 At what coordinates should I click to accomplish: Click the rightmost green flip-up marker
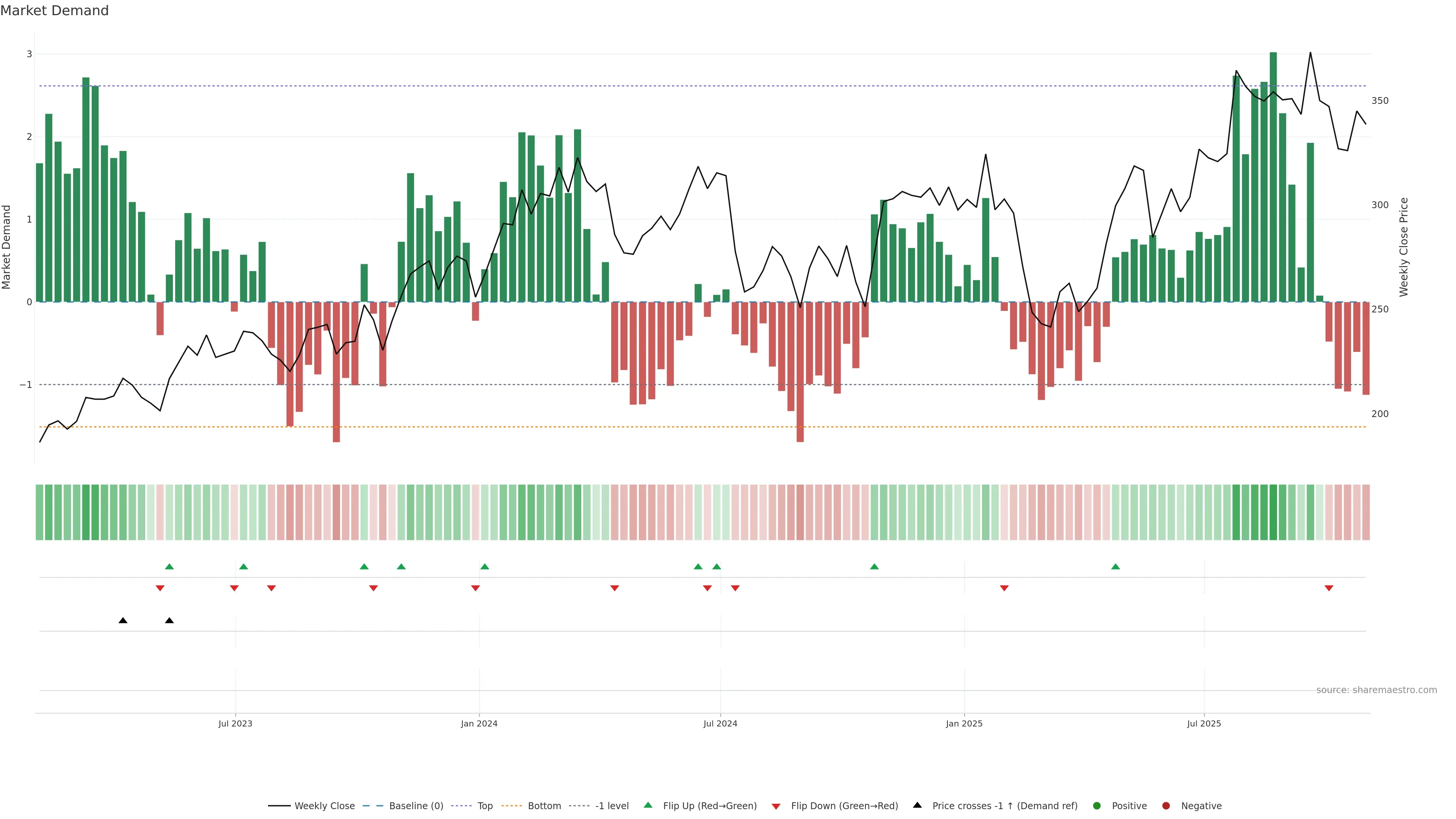(x=1115, y=566)
